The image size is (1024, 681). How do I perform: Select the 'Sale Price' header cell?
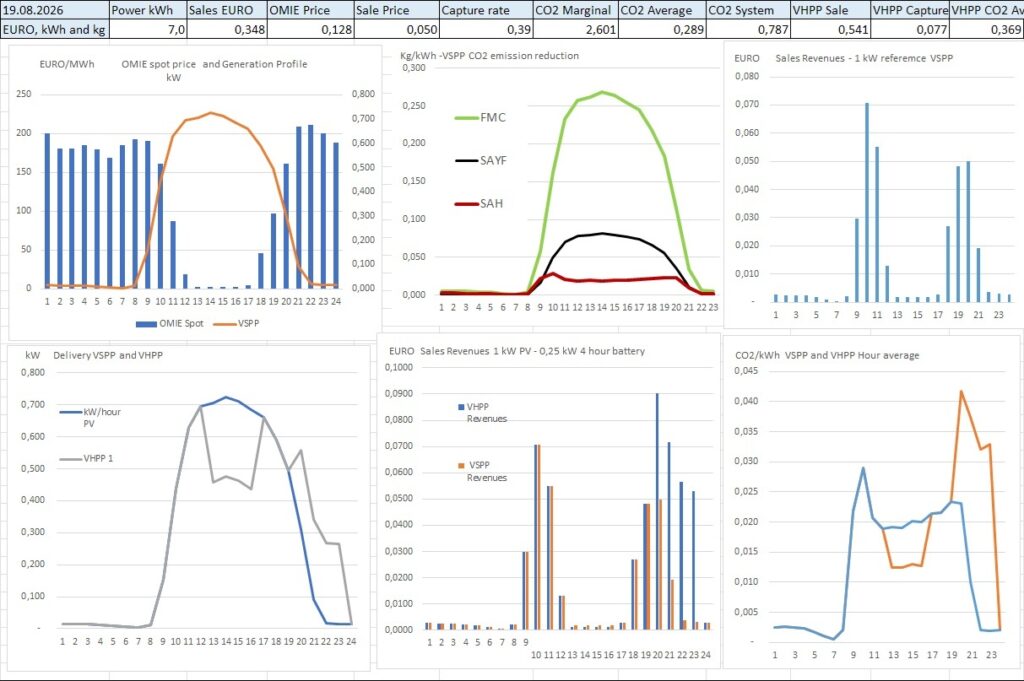pyautogui.click(x=397, y=10)
